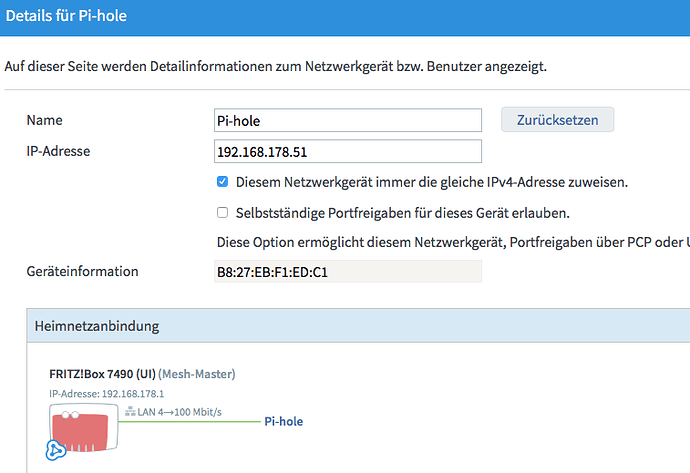The height and width of the screenshot is (473, 690).
Task: Click the Details für Pi-hole header
Action: pos(67,17)
